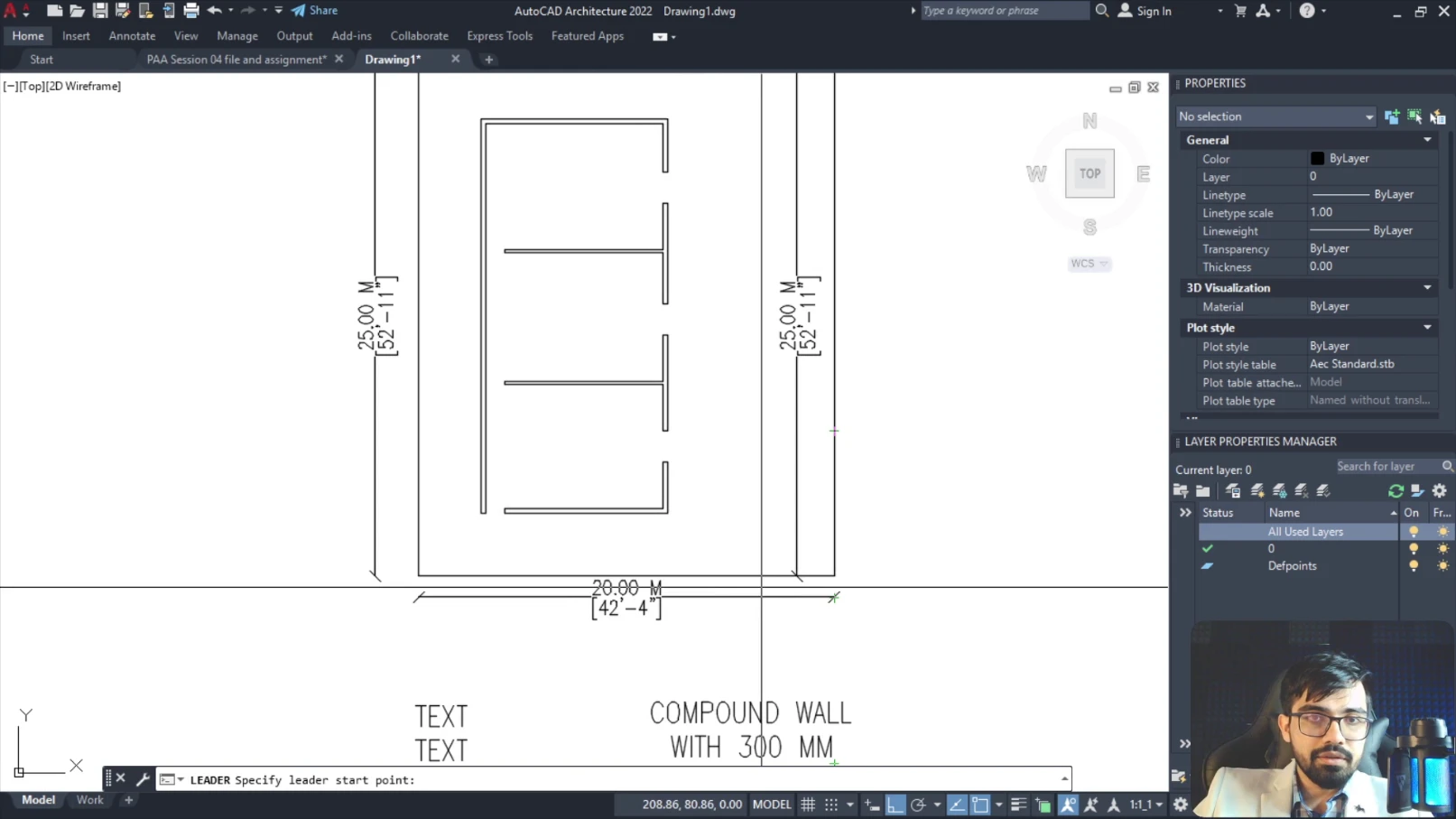Click the Plot (print) icon in quick access toolbar
The height and width of the screenshot is (819, 1456).
coord(190,11)
